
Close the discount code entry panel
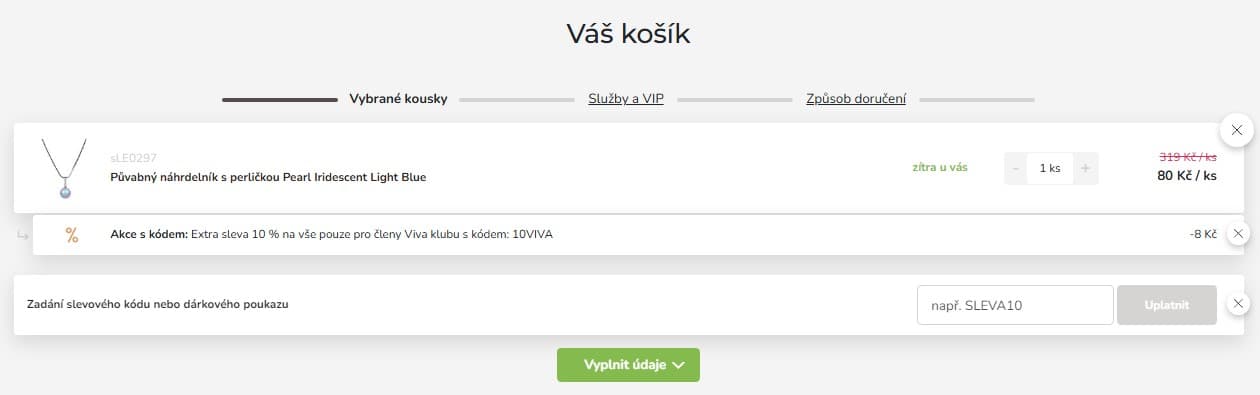pos(1238,304)
